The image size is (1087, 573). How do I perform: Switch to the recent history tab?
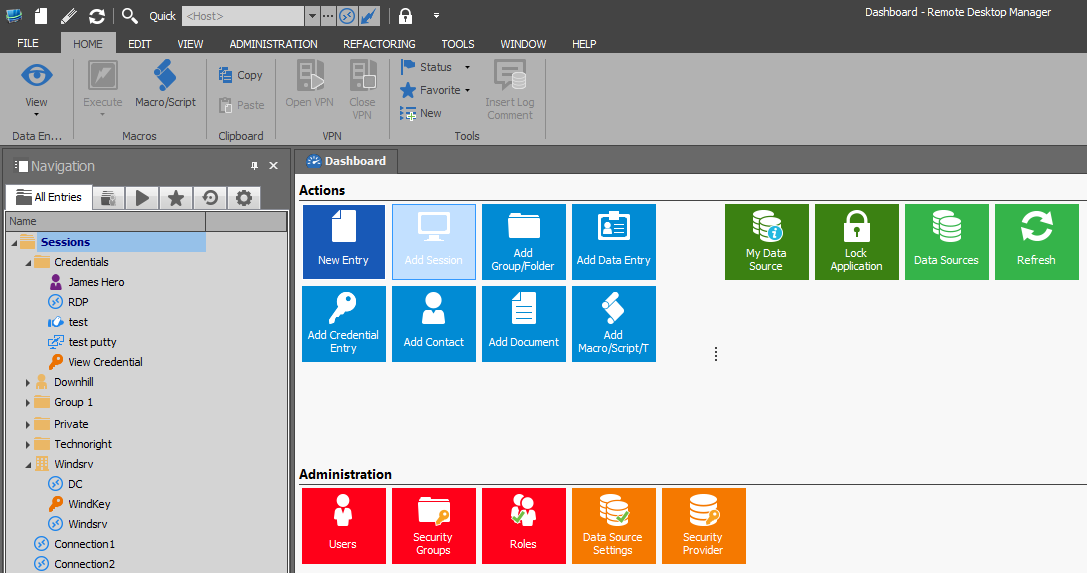[210, 198]
